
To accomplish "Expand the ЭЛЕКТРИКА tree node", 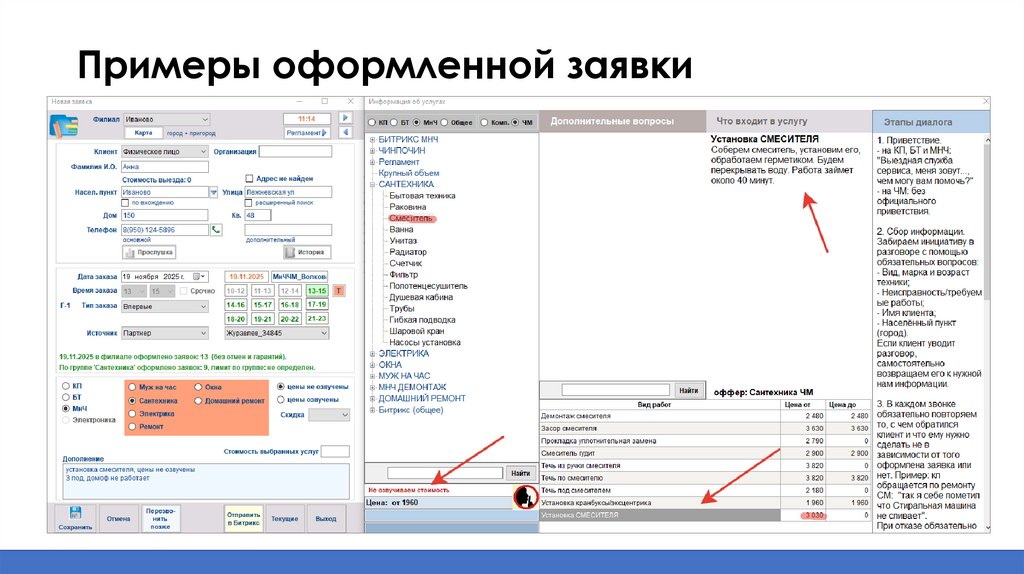I will [372, 354].
